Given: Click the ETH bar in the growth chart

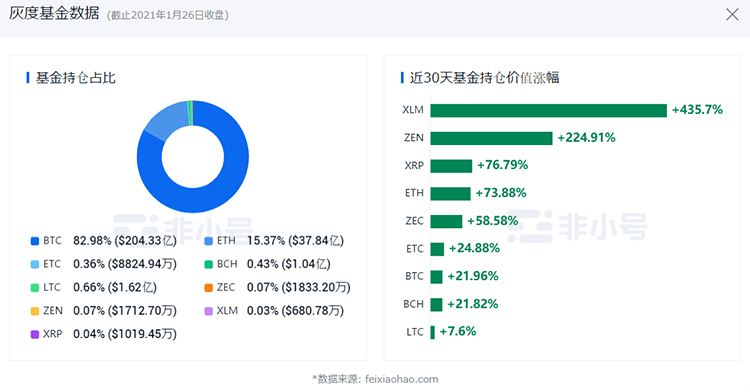Looking at the screenshot, I should pos(451,194).
